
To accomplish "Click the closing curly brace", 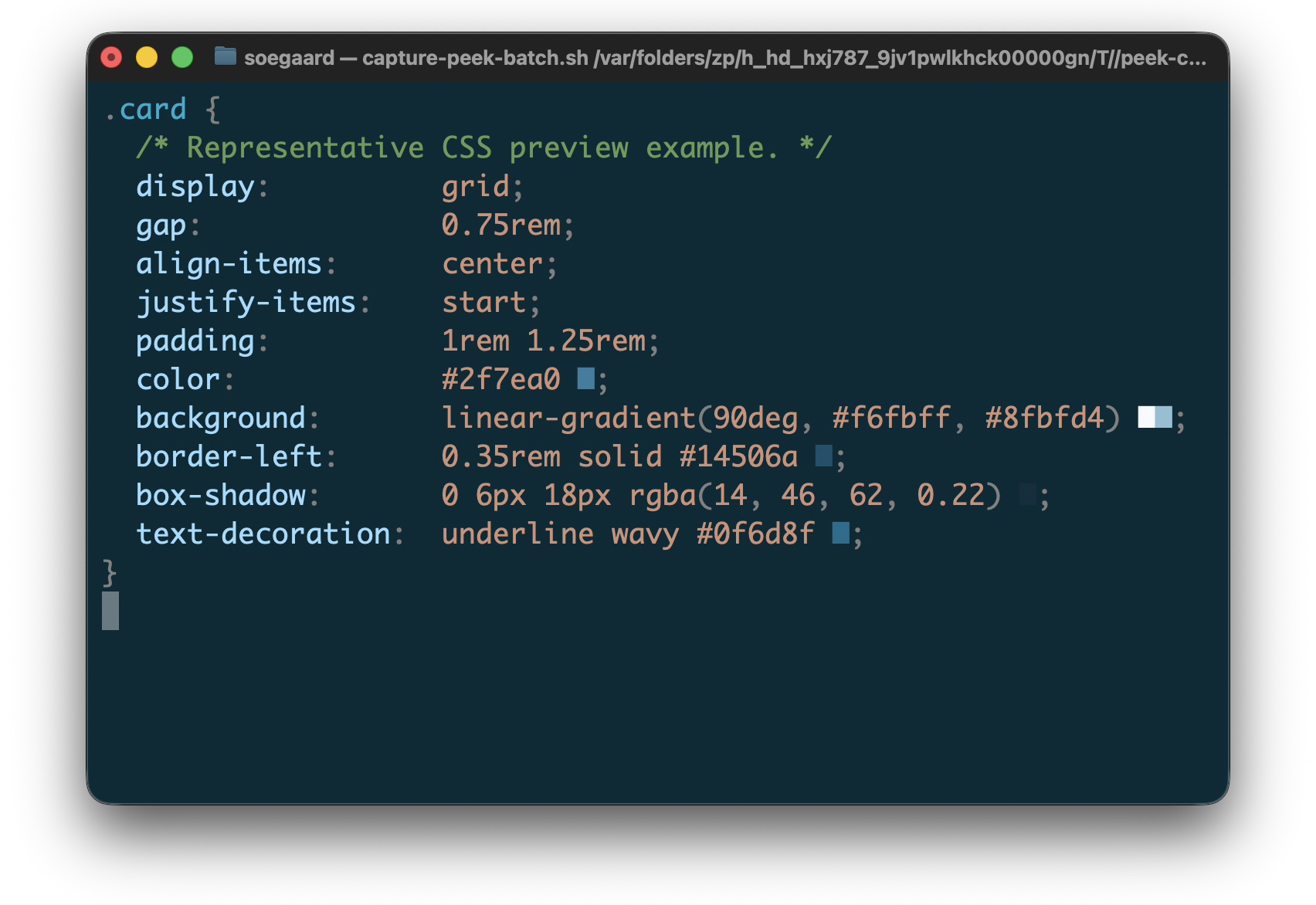I will point(110,572).
